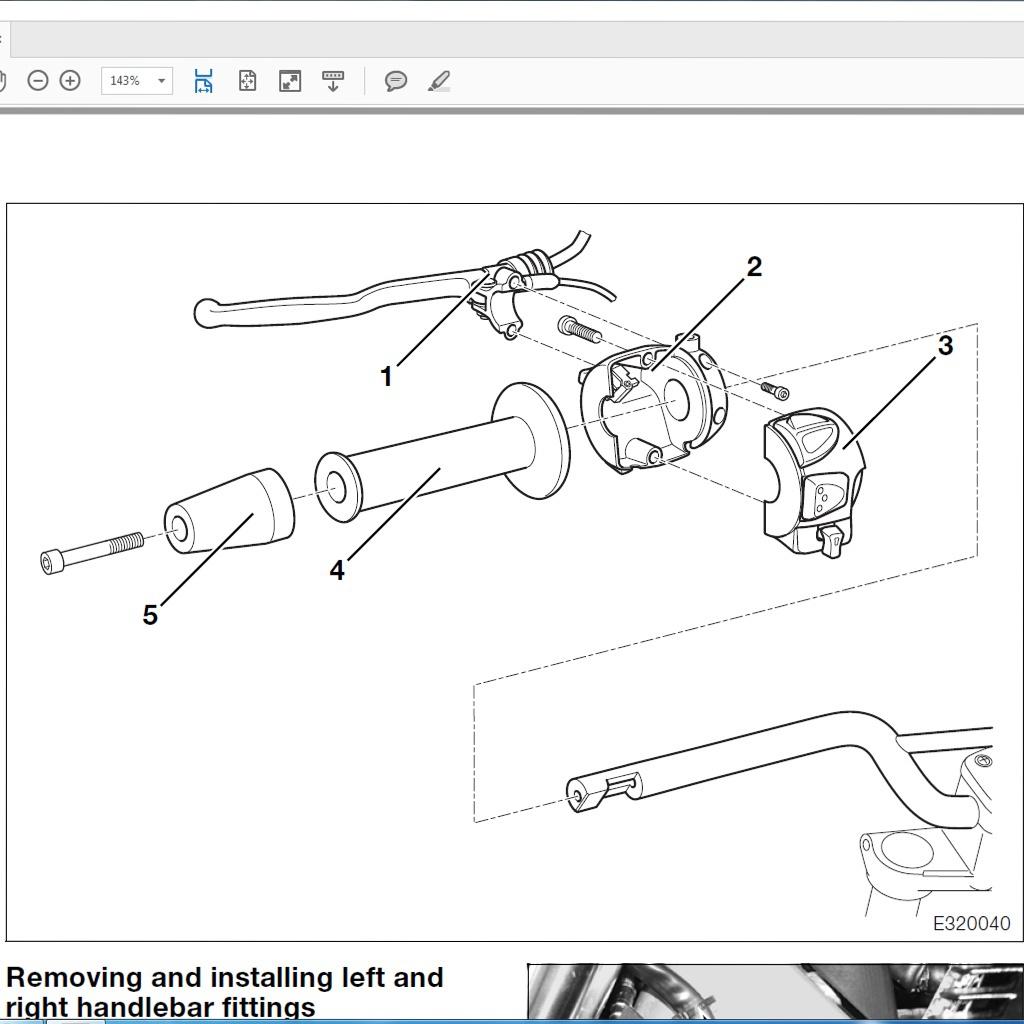1024x1024 pixels.
Task: Click the zoom out minus icon
Action: coord(38,81)
